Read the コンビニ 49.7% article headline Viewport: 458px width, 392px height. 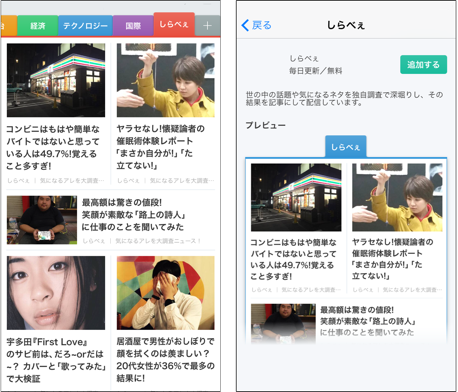53,147
